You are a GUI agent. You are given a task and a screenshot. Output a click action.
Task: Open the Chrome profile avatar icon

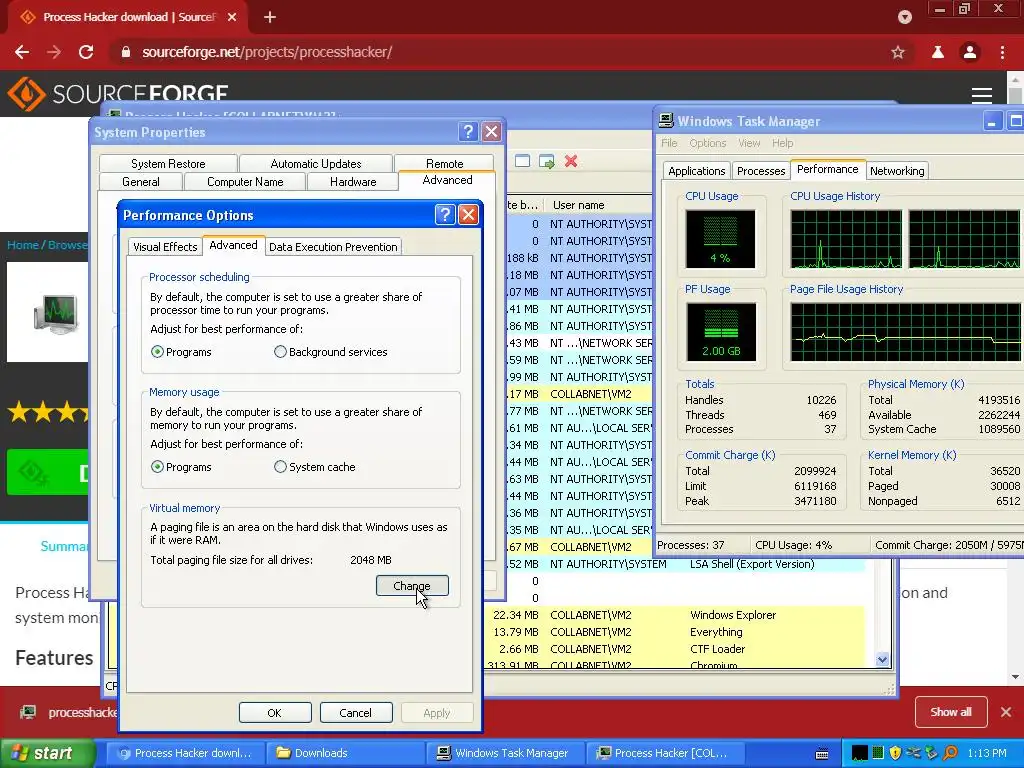click(x=970, y=52)
